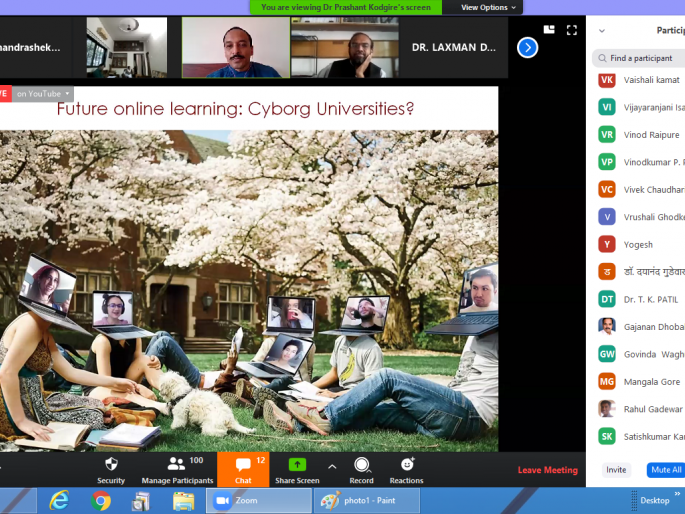
Task: Click the Leave Meeting link
Action: [547, 470]
